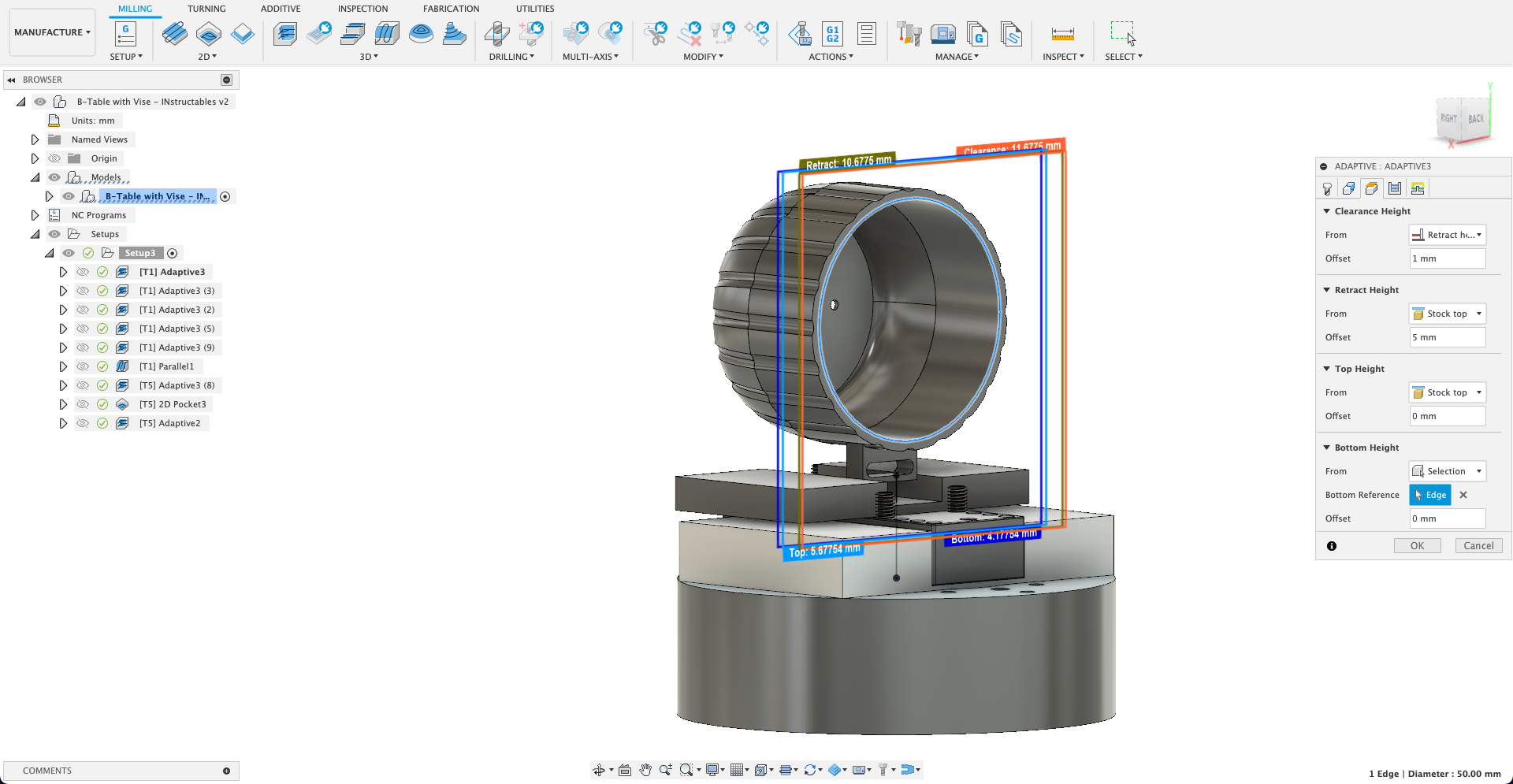
Task: Expand the Named Views tree node
Action: 35,139
